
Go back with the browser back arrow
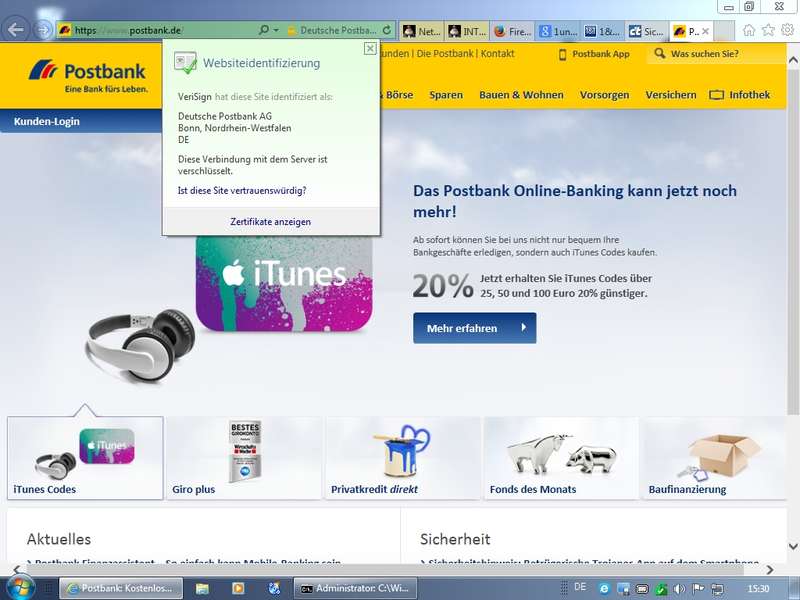16,30
